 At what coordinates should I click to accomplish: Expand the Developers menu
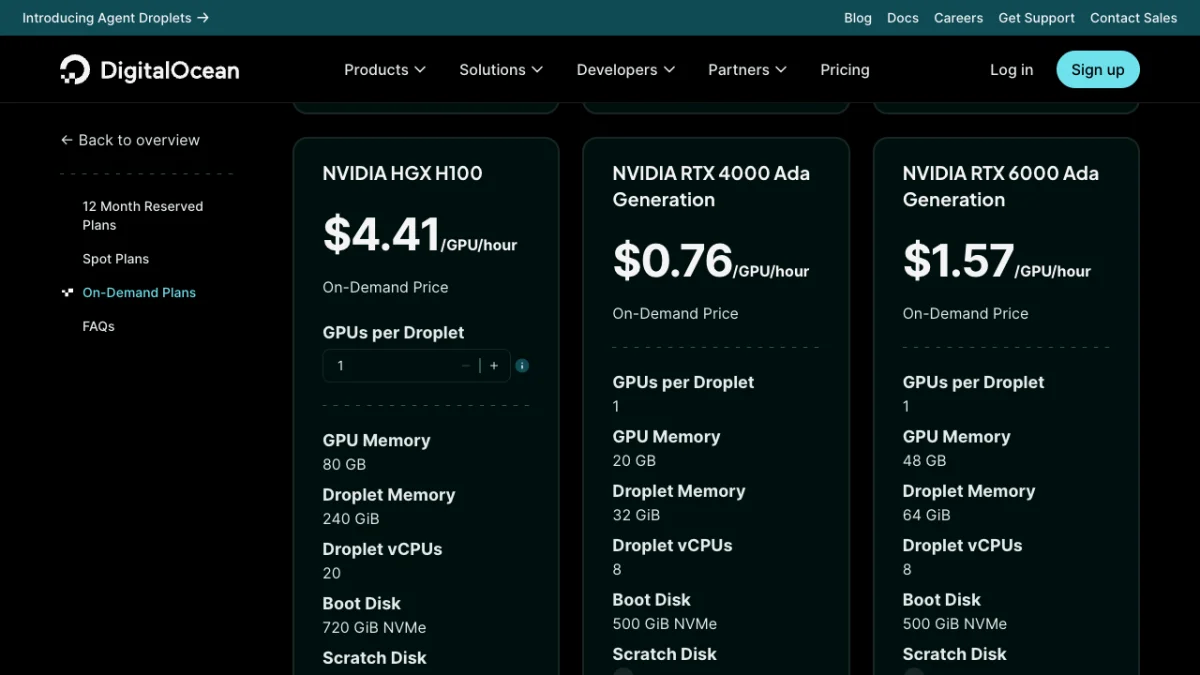[626, 70]
